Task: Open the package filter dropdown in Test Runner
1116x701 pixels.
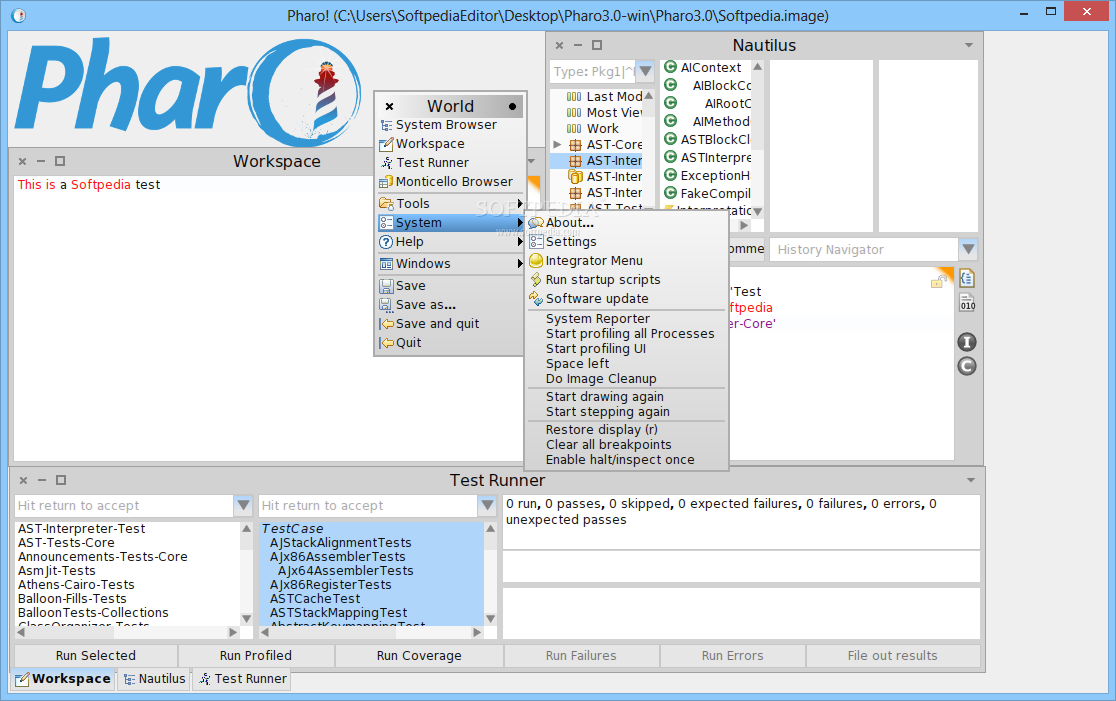Action: [243, 506]
